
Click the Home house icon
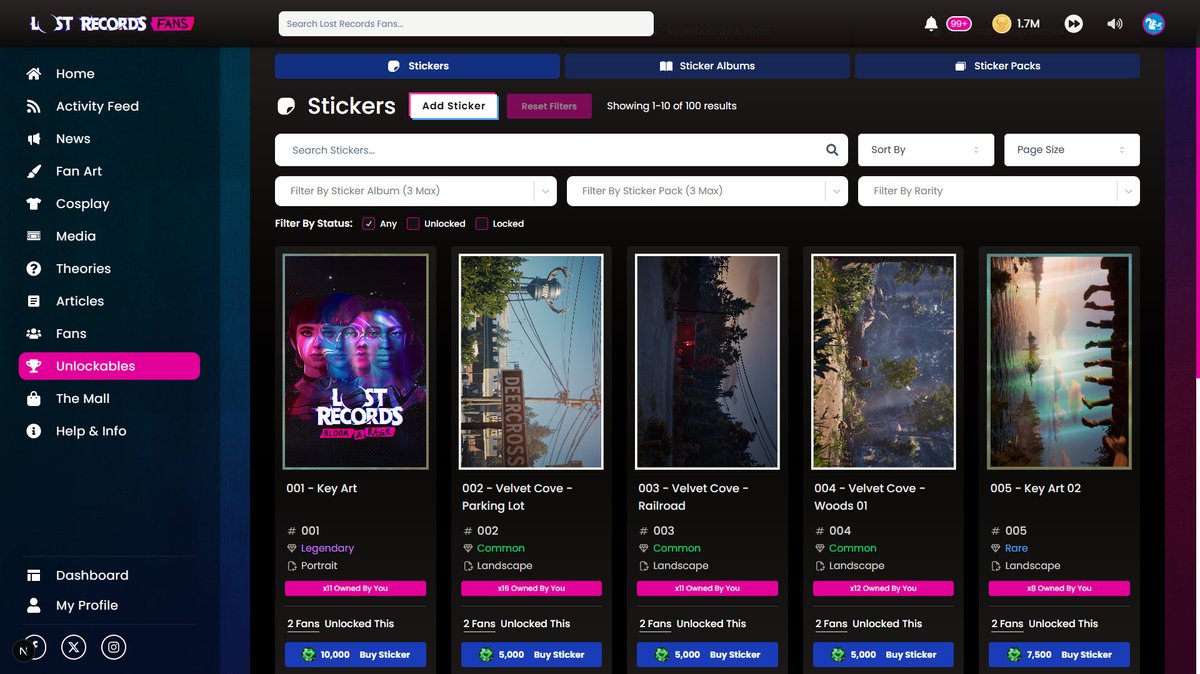(x=34, y=74)
